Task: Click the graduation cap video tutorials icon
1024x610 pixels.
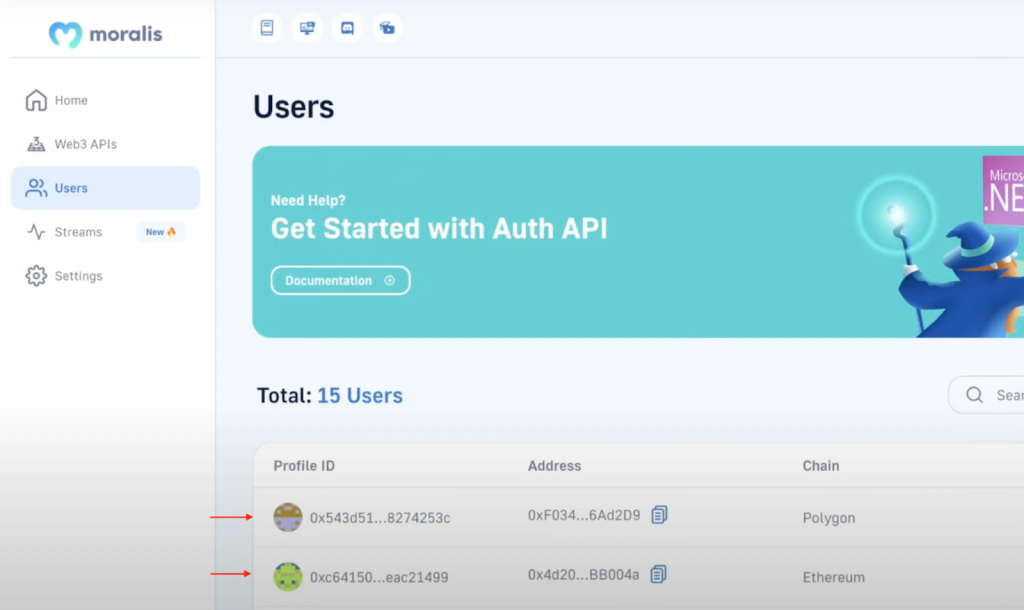Action: [x=387, y=28]
